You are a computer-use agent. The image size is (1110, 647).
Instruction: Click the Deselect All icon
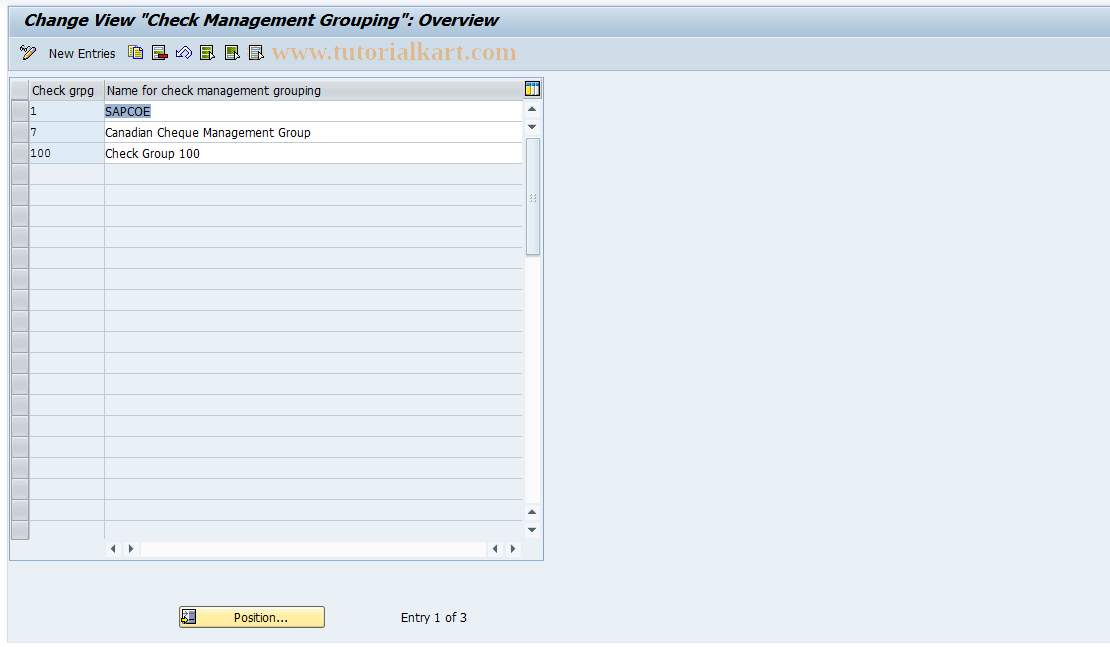256,52
